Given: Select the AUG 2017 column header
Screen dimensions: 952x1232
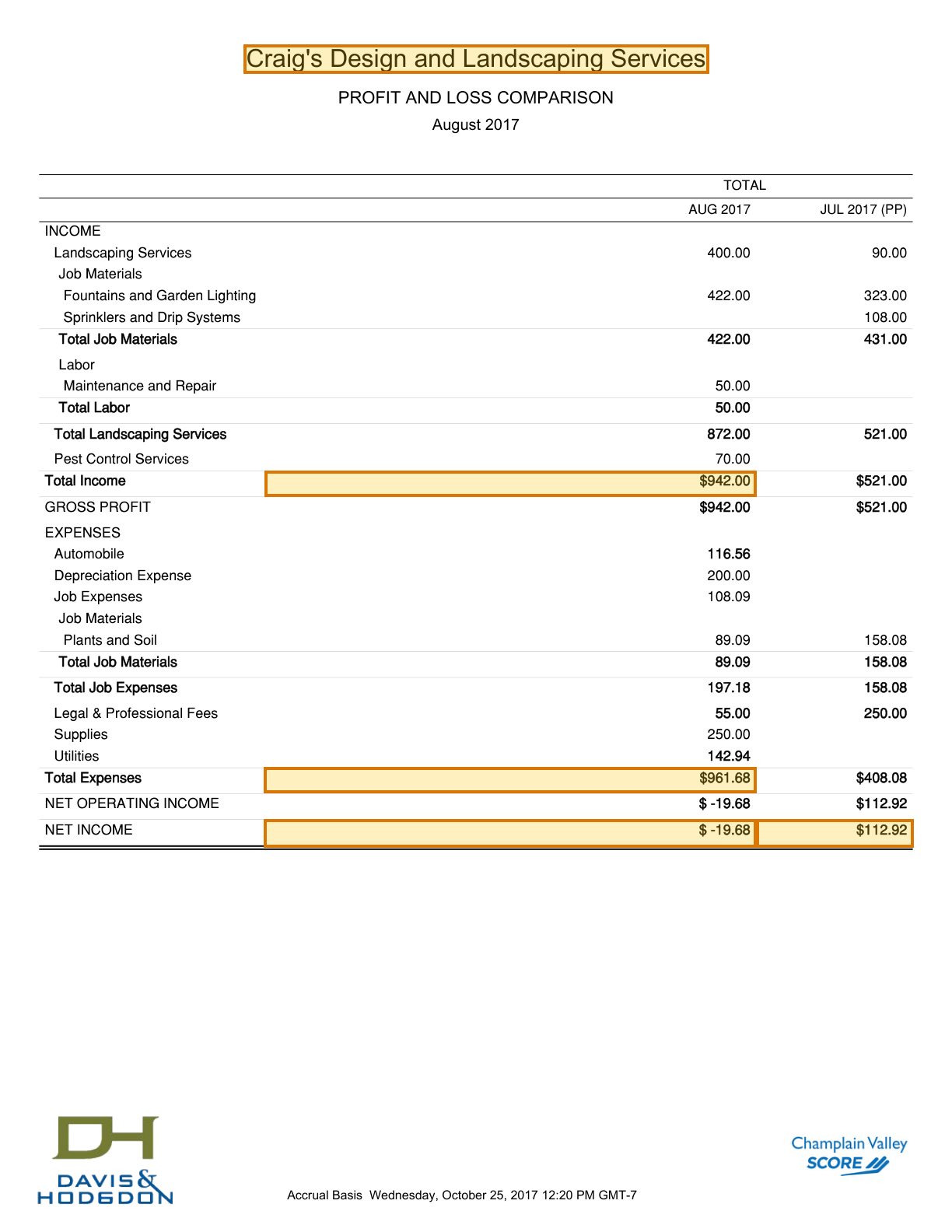Looking at the screenshot, I should 719,209.
